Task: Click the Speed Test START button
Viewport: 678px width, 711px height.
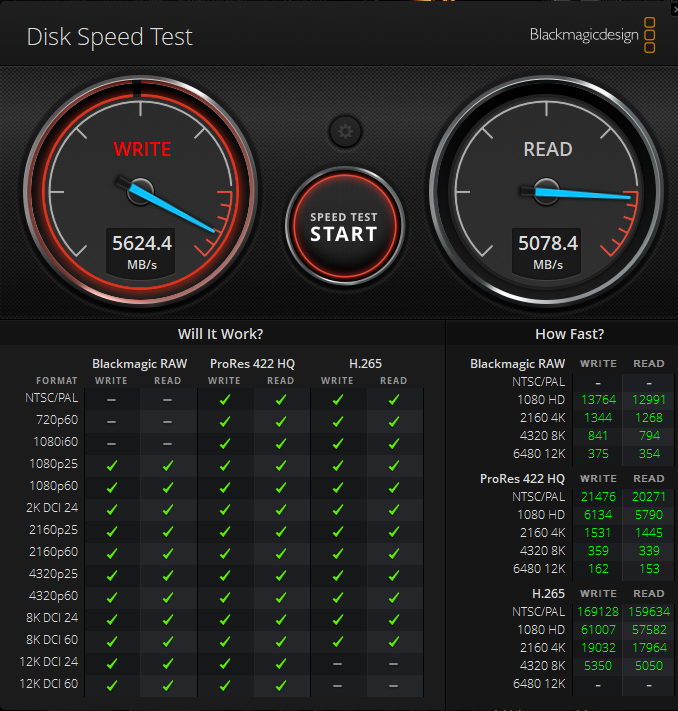Action: [x=345, y=226]
